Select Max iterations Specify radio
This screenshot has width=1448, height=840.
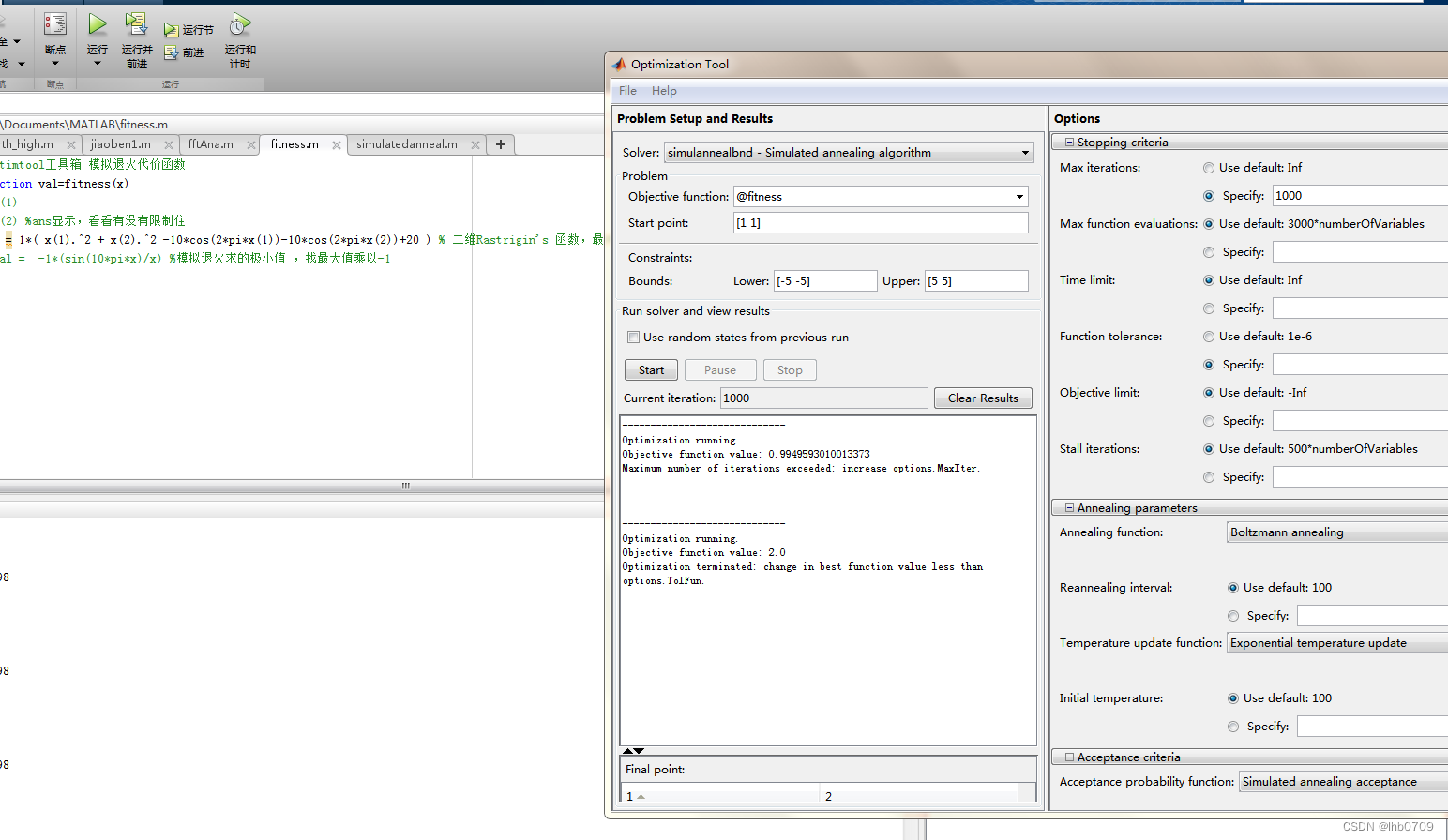click(x=1209, y=196)
